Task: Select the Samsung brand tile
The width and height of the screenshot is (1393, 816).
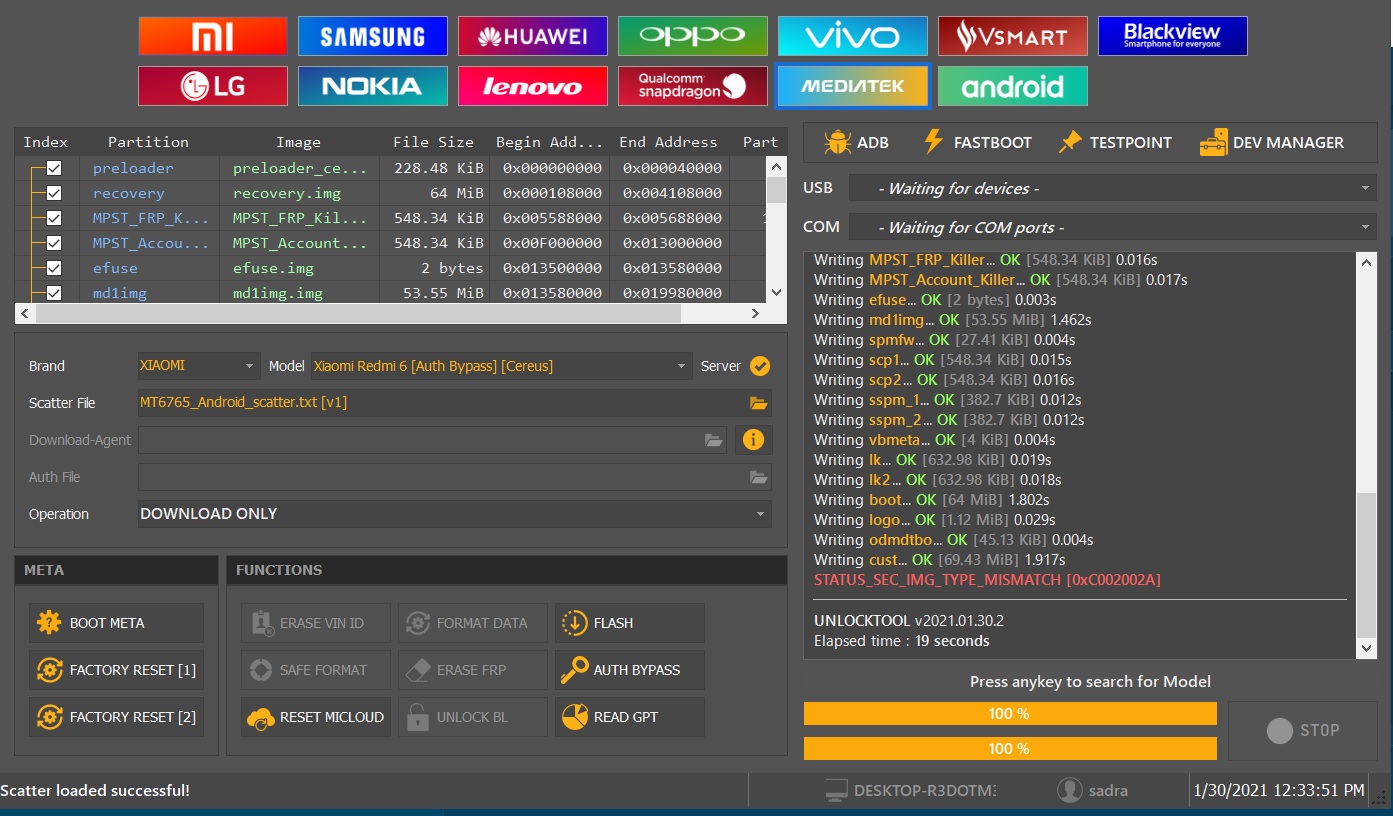Action: (373, 36)
